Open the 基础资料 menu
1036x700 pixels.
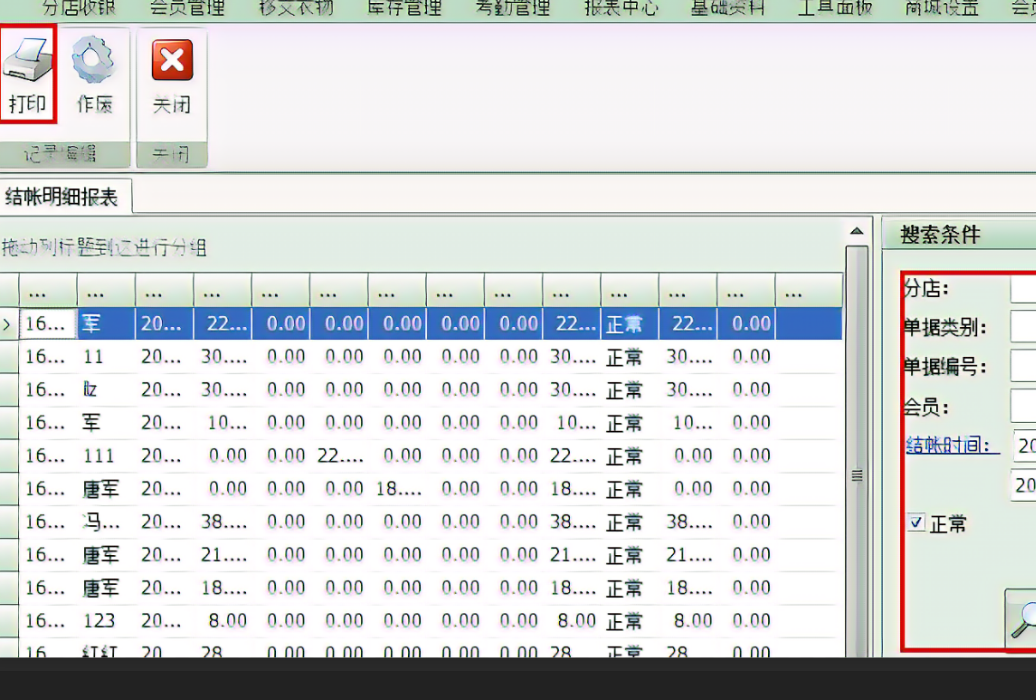[728, 9]
